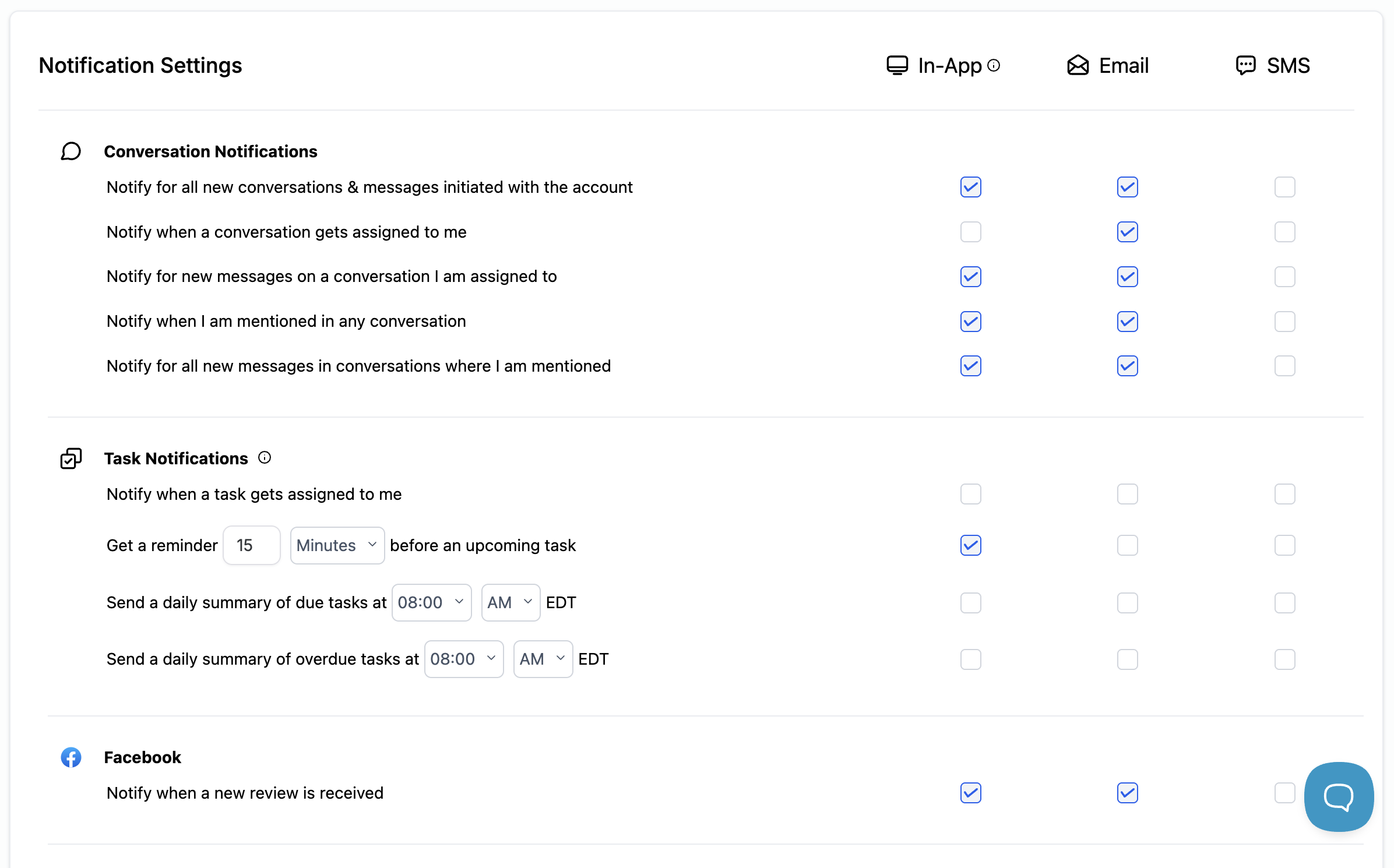
Task: Click the Conversation Notifications speech bubble icon
Action: tap(71, 151)
